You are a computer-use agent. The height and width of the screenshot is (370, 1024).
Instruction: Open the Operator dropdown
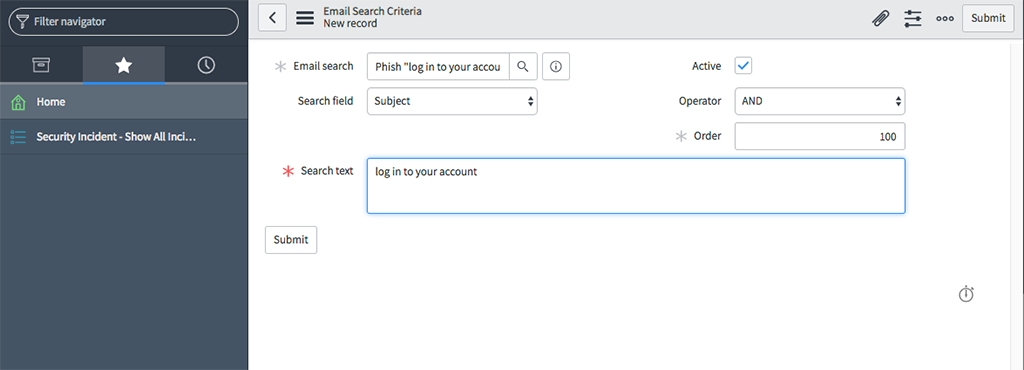[x=820, y=101]
